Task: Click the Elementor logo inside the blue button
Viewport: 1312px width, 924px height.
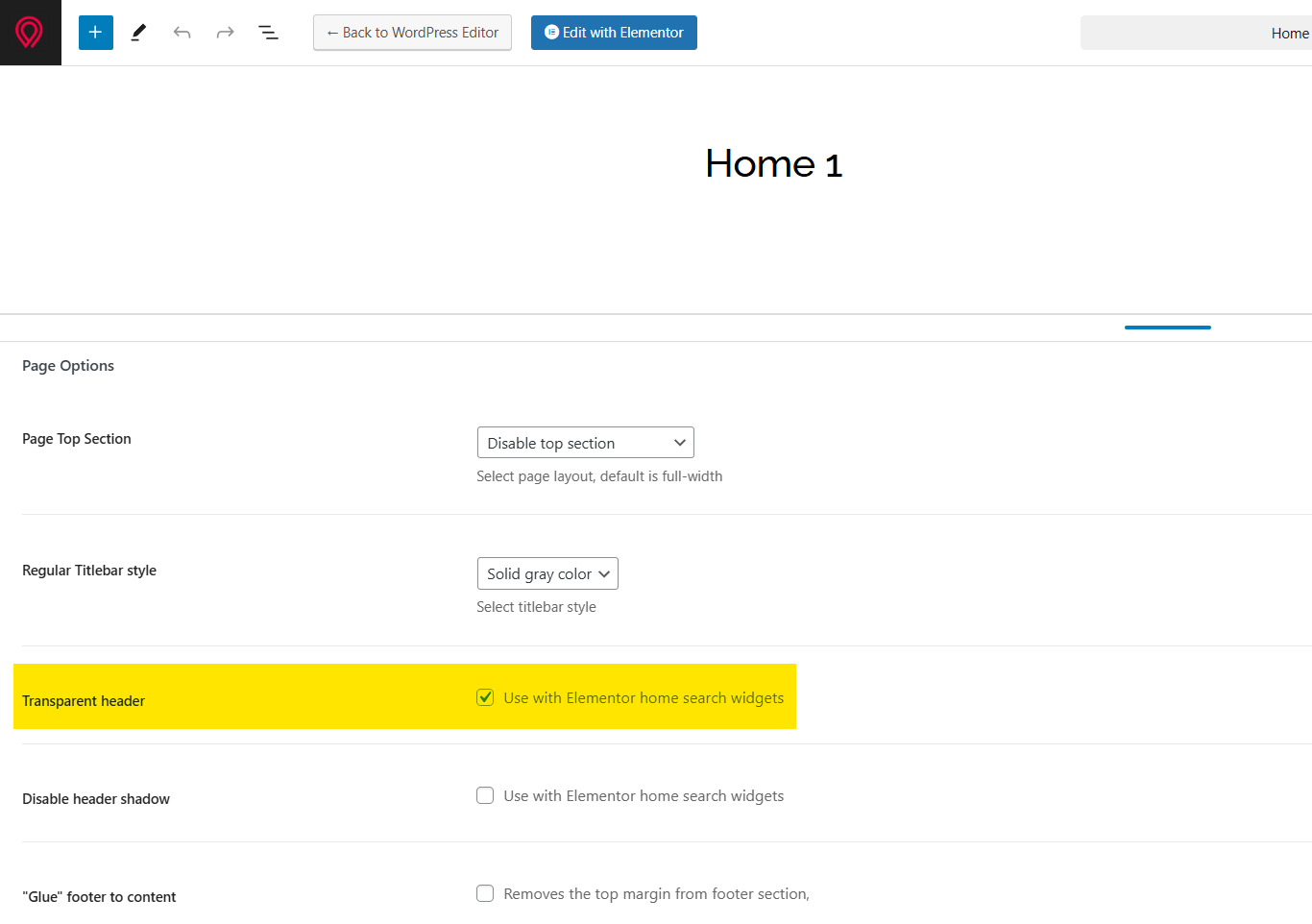Action: 551,33
